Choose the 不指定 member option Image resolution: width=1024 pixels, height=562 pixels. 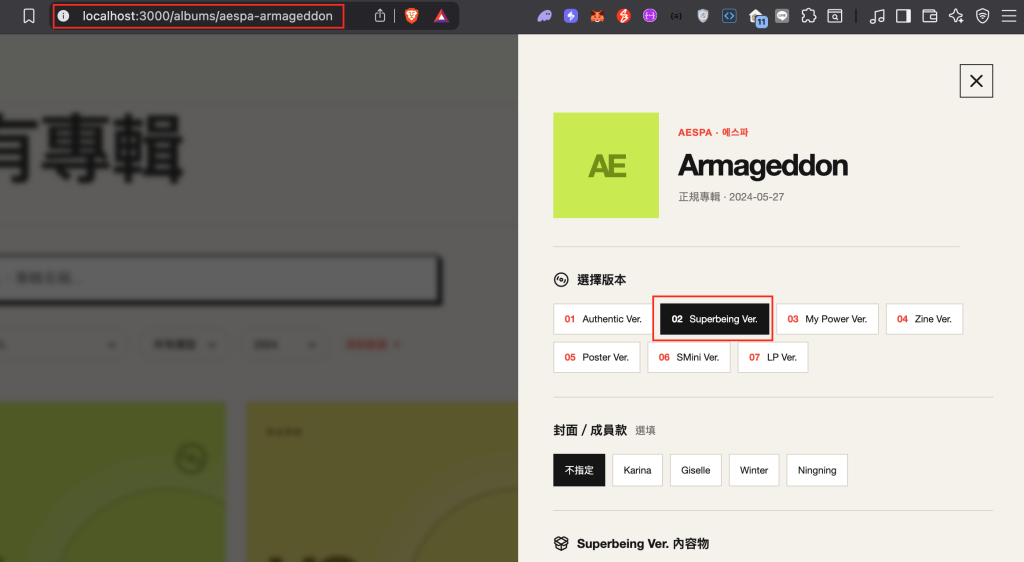click(579, 470)
